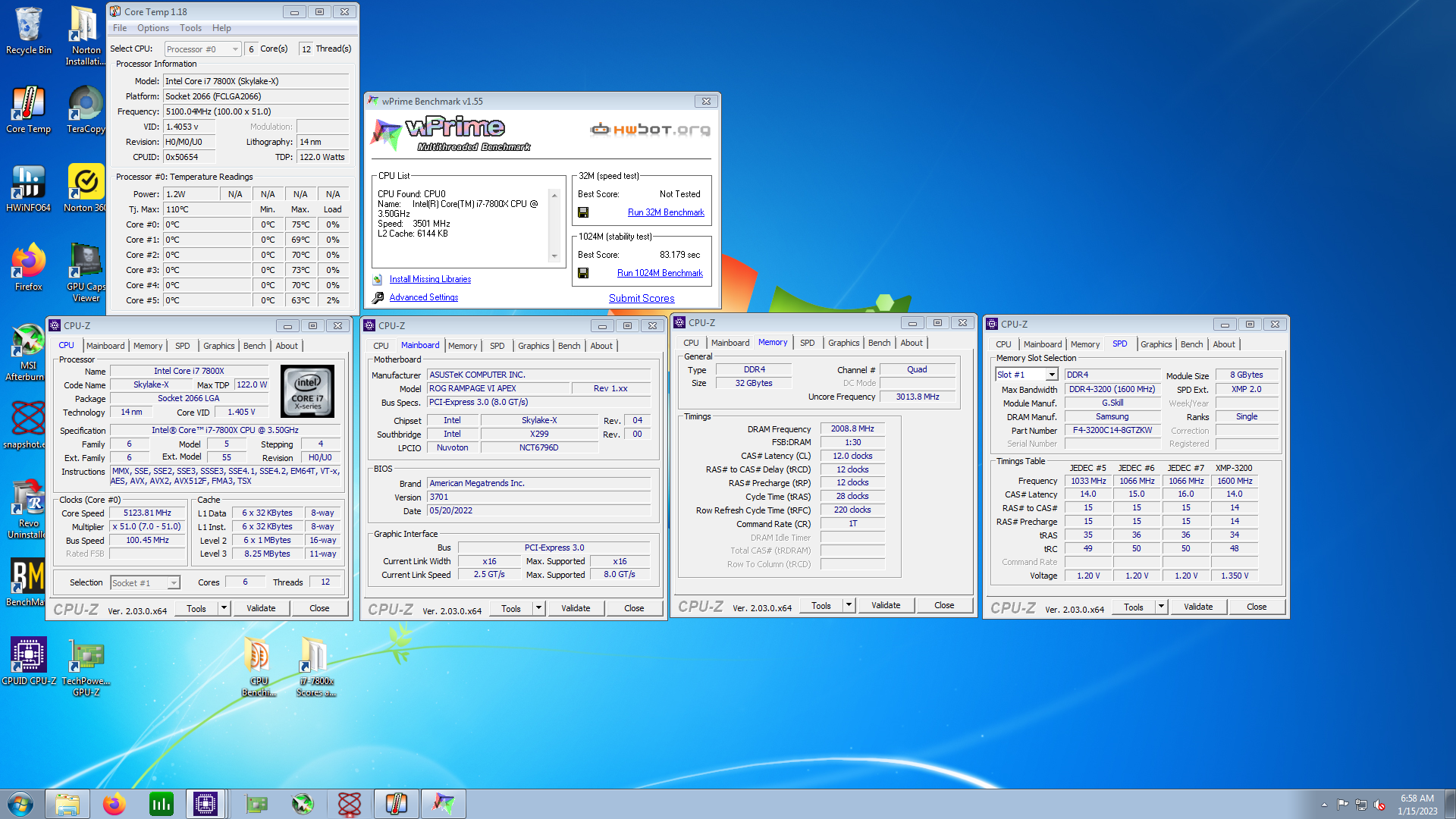This screenshot has width=1456, height=819.
Task: Click the network icon in the system tray
Action: [1361, 805]
